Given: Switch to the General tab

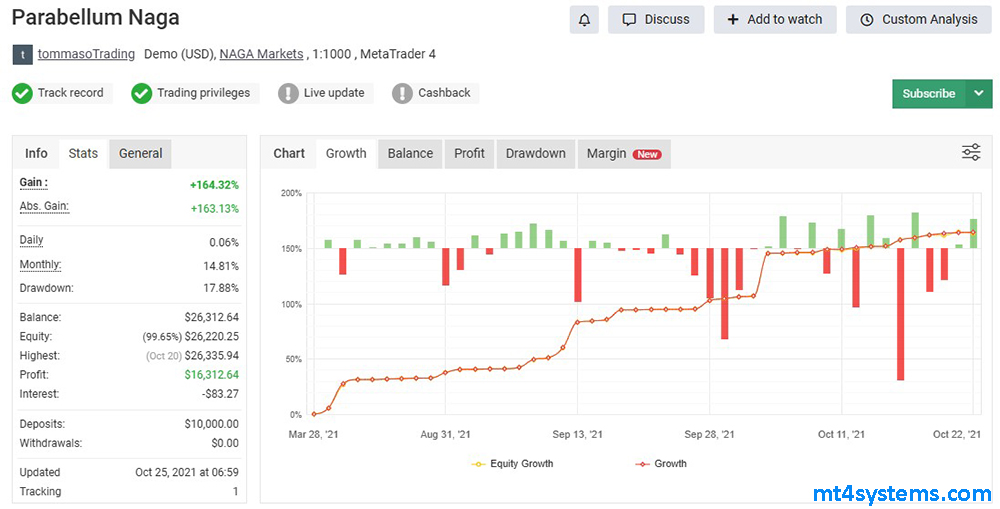Looking at the screenshot, I should [140, 153].
